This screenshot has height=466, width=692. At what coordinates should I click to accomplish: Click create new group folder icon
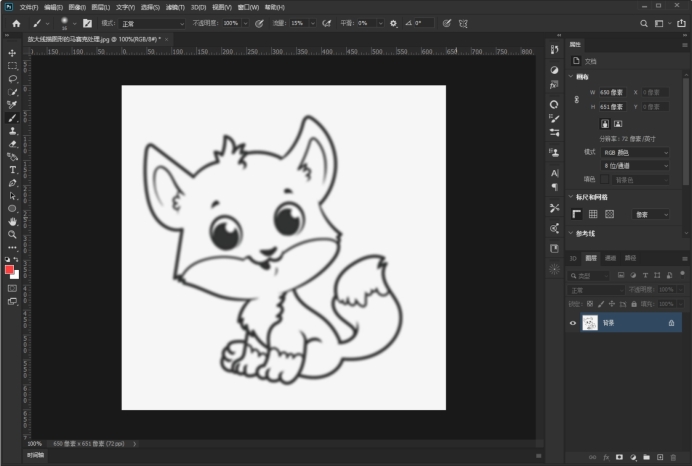click(647, 458)
